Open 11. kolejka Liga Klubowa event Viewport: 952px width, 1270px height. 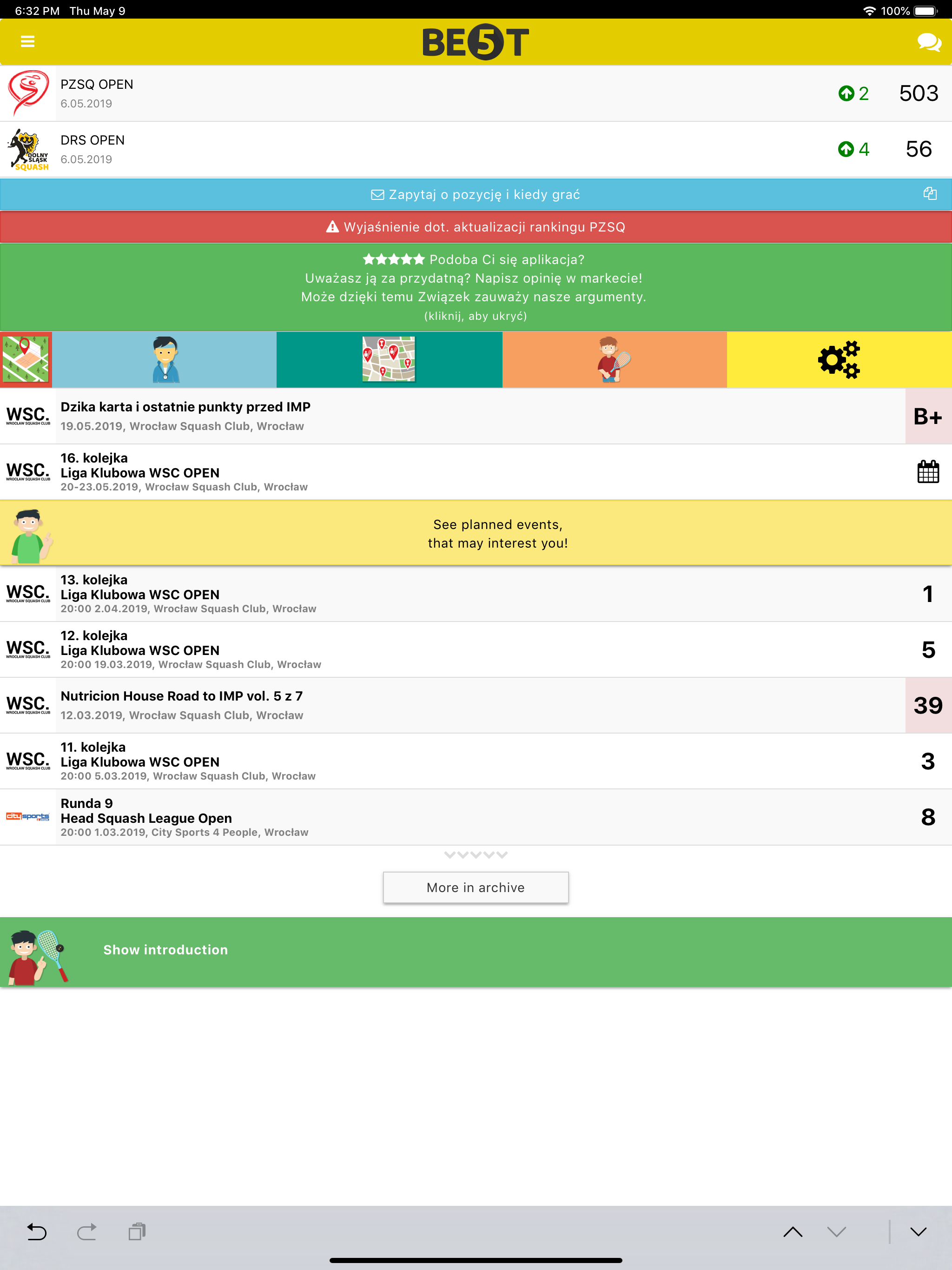pyautogui.click(x=476, y=761)
